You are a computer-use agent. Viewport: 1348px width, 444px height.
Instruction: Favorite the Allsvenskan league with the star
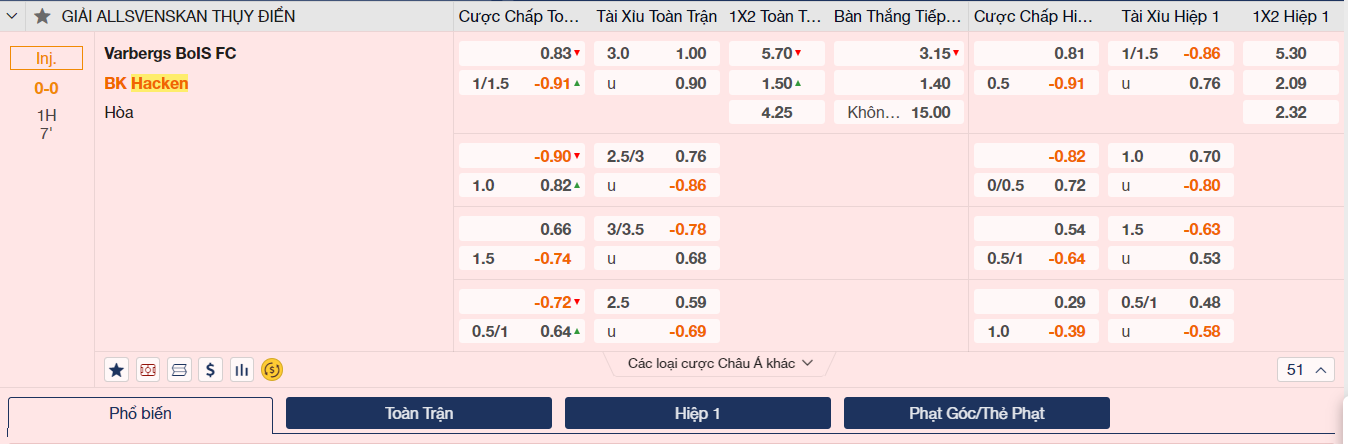click(x=42, y=17)
